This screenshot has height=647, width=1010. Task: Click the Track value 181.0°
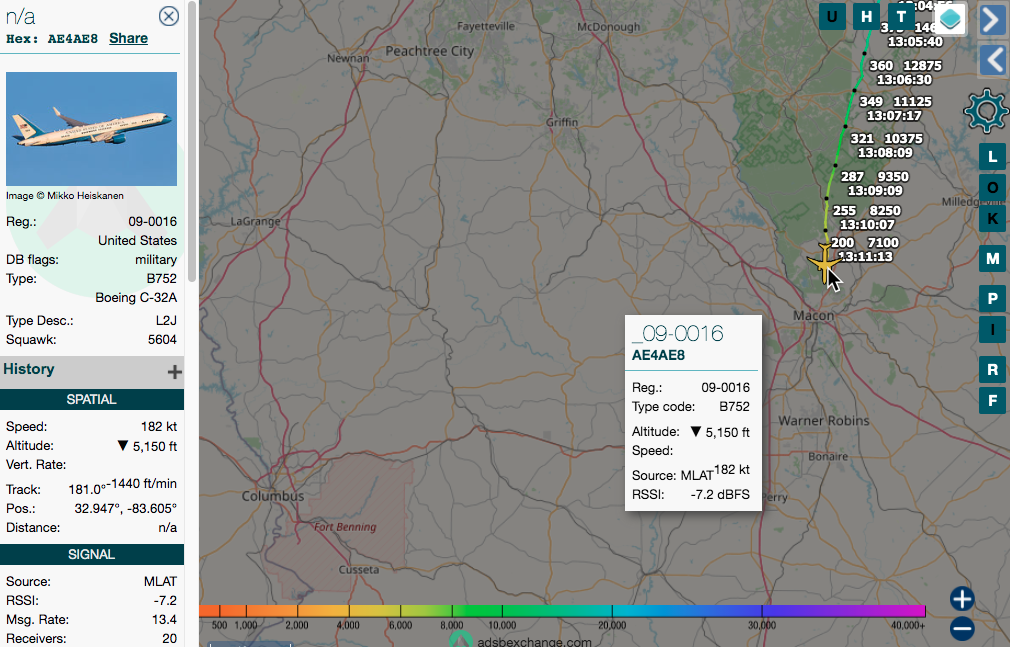(x=87, y=490)
